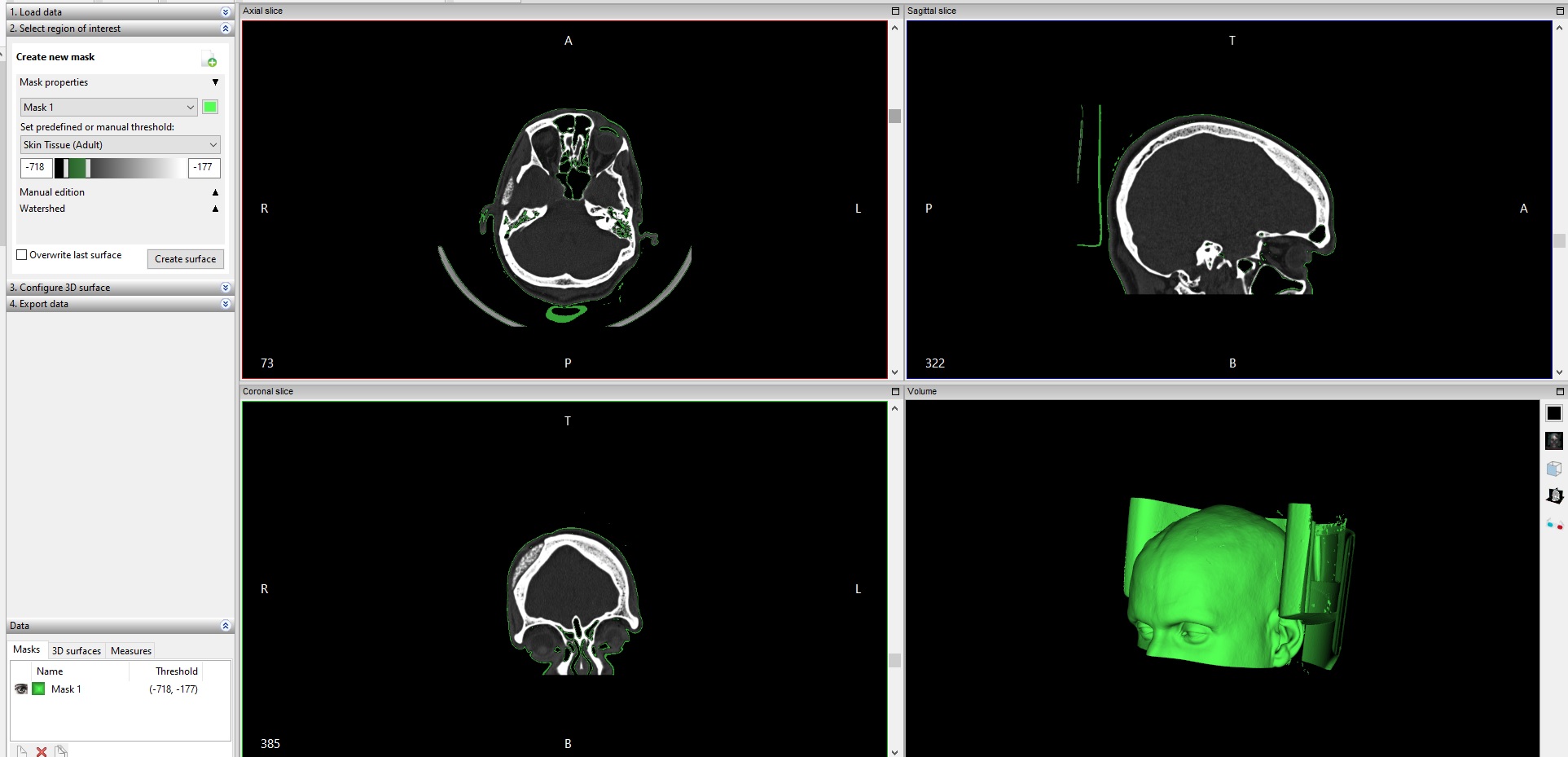Add new mask from Data panel
The width and height of the screenshot is (1568, 757).
tap(22, 751)
